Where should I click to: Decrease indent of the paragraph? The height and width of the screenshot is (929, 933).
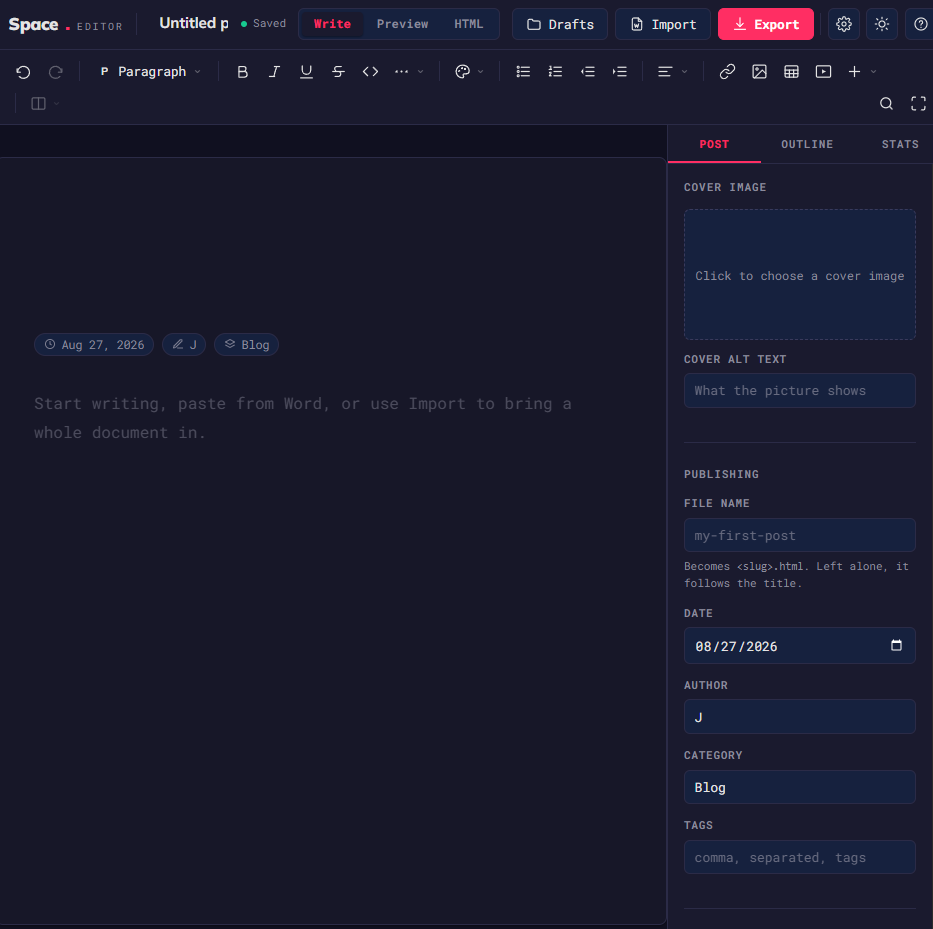point(587,72)
